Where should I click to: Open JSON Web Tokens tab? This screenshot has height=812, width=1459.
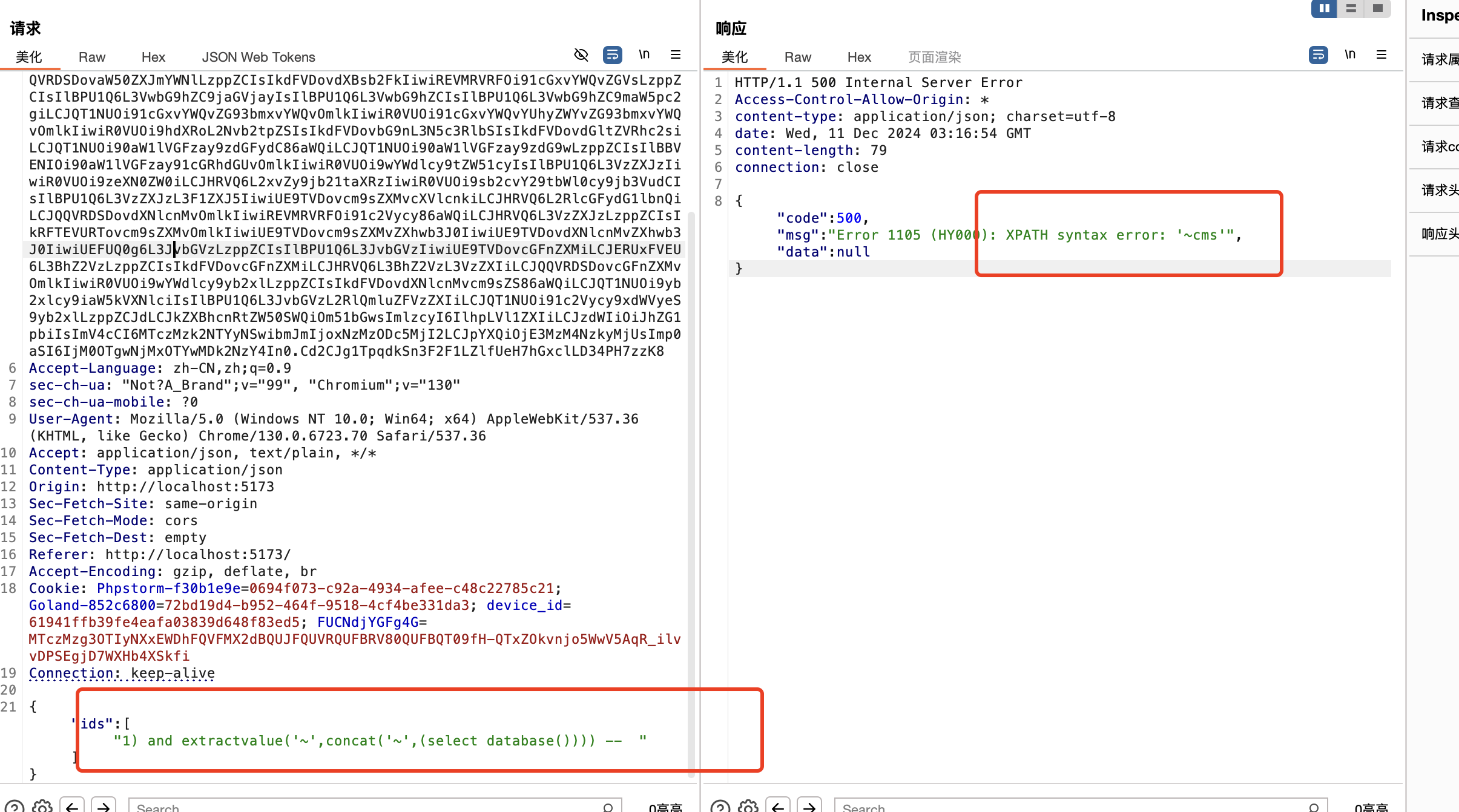pyautogui.click(x=258, y=57)
